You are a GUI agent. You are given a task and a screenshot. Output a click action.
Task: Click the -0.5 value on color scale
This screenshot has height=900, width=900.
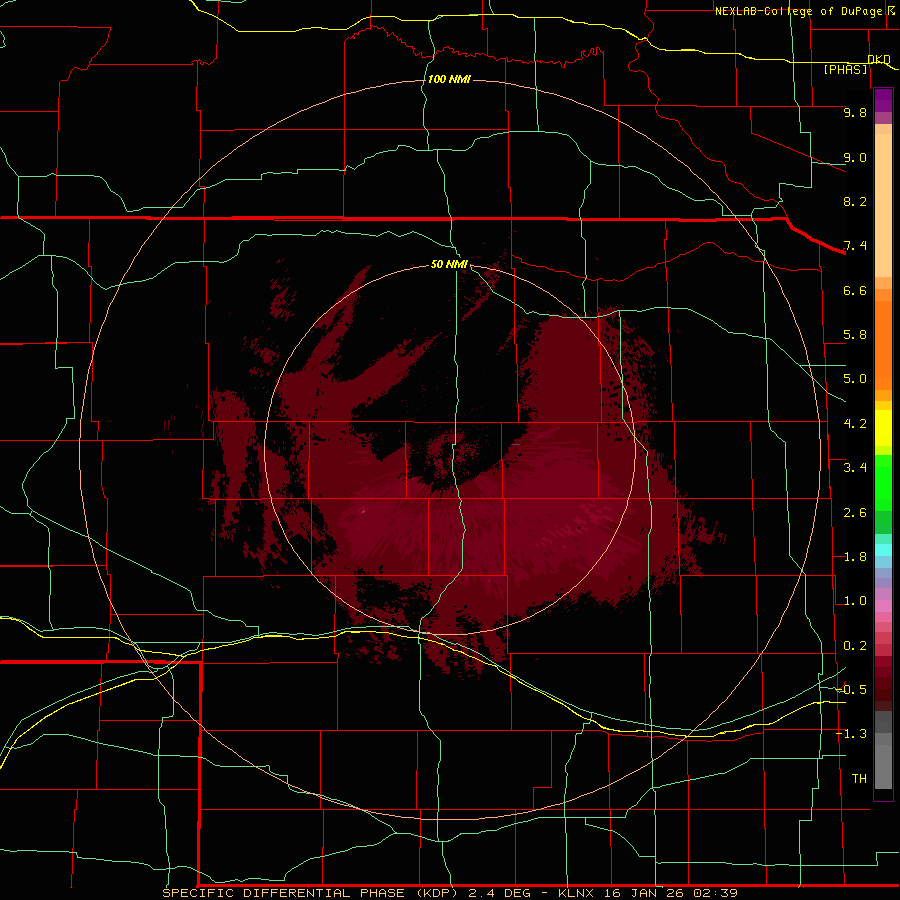[852, 690]
